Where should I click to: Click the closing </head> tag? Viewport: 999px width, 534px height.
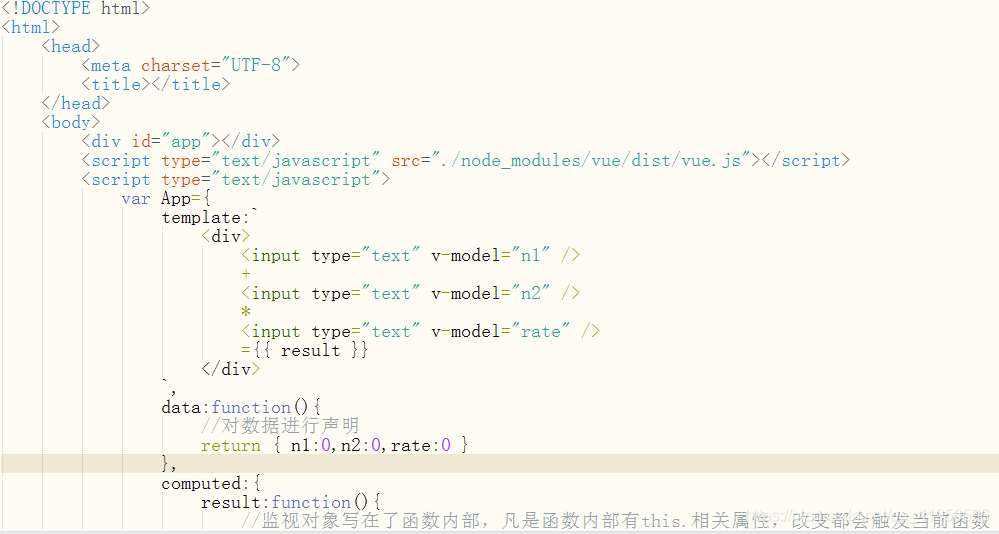tap(76, 103)
